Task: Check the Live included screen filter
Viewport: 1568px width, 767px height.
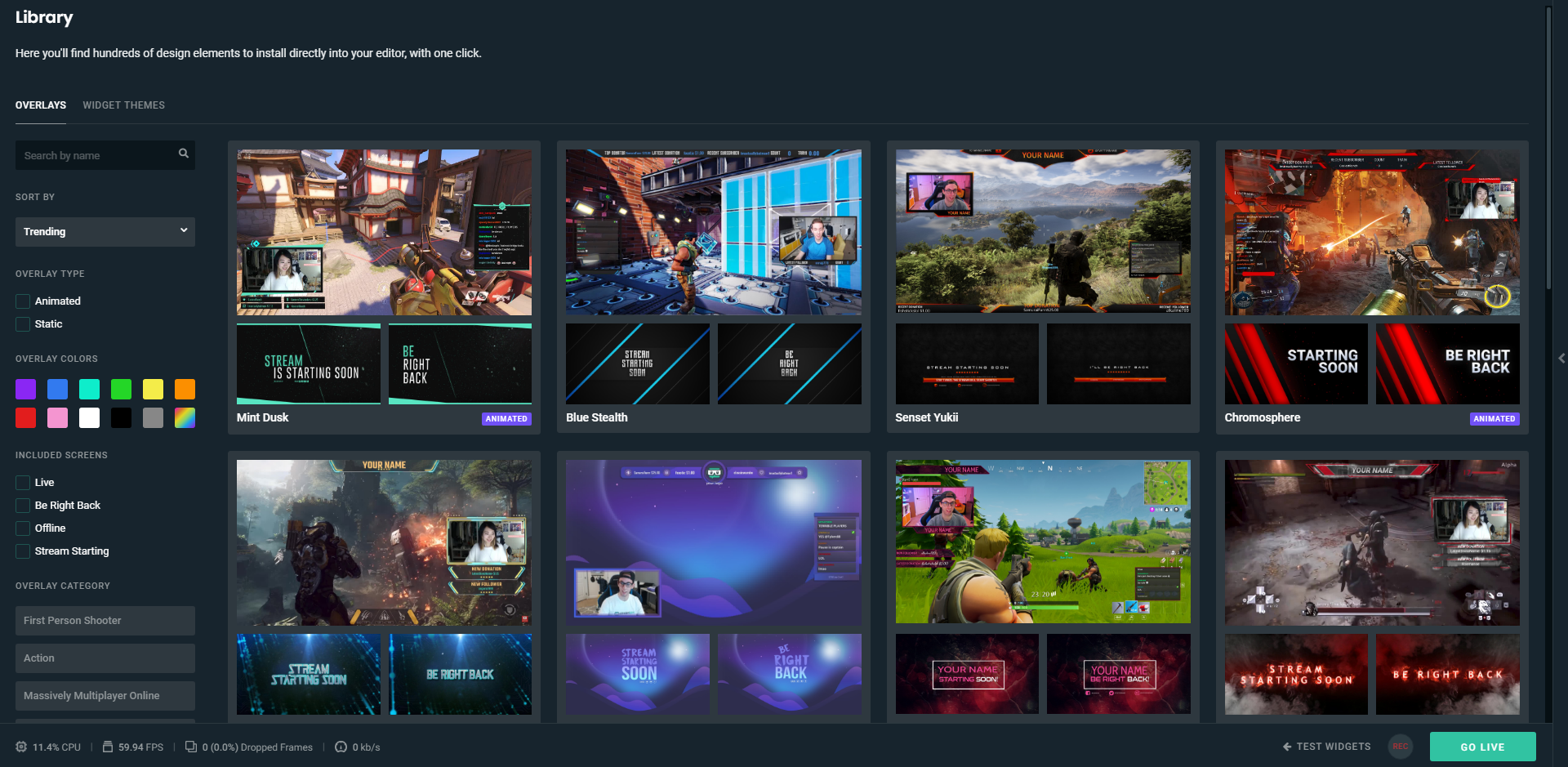Action: 23,483
